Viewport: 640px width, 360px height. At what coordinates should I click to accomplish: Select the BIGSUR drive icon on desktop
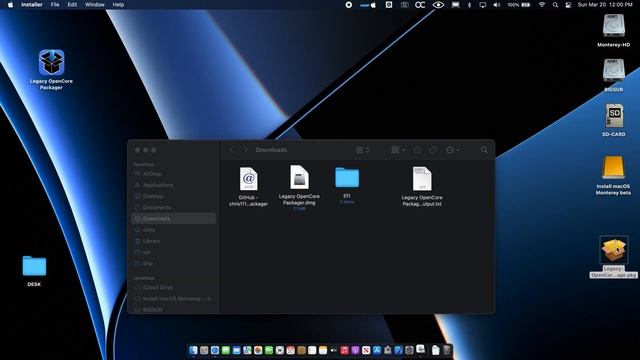(613, 70)
